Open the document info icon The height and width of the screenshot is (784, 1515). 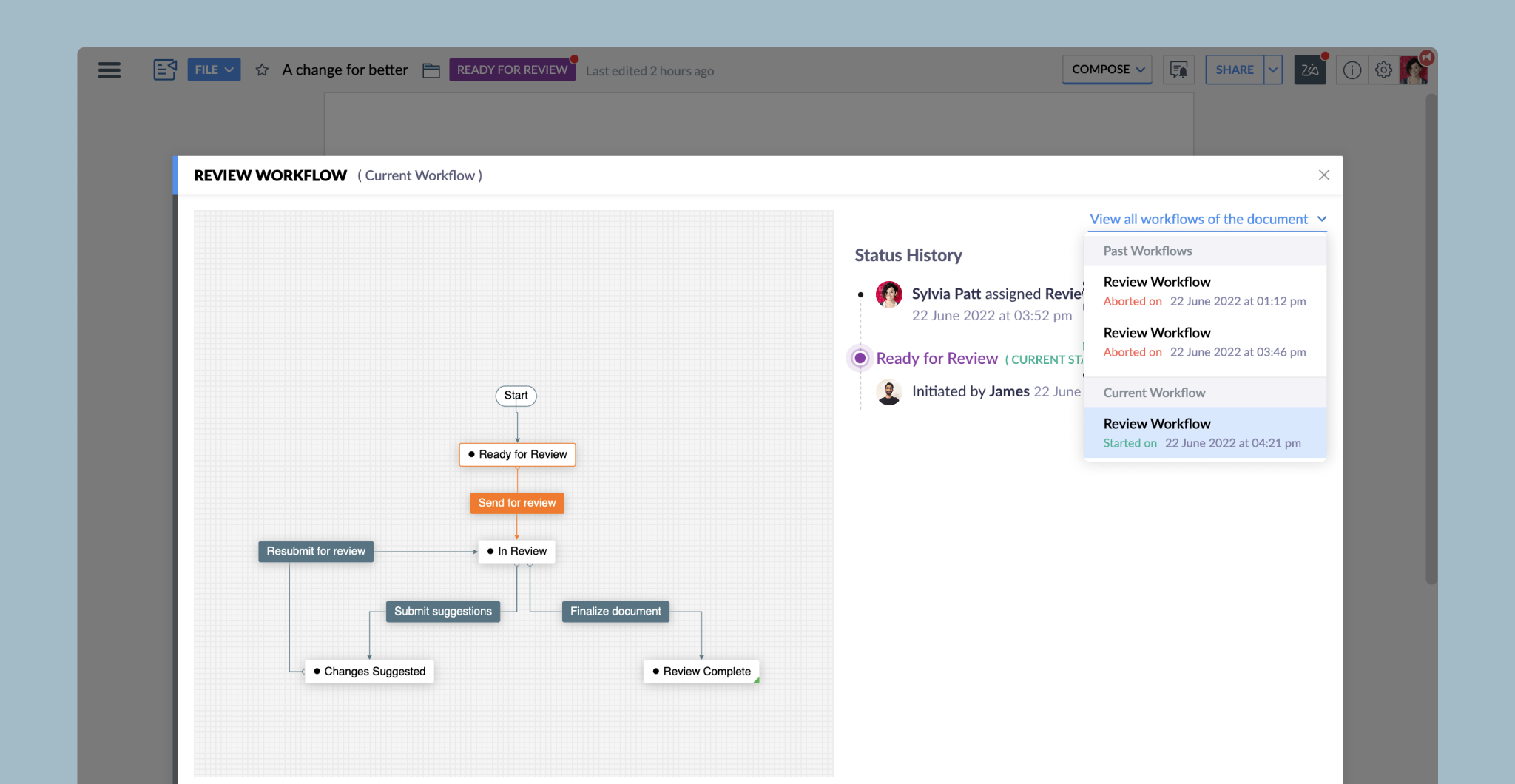1352,70
